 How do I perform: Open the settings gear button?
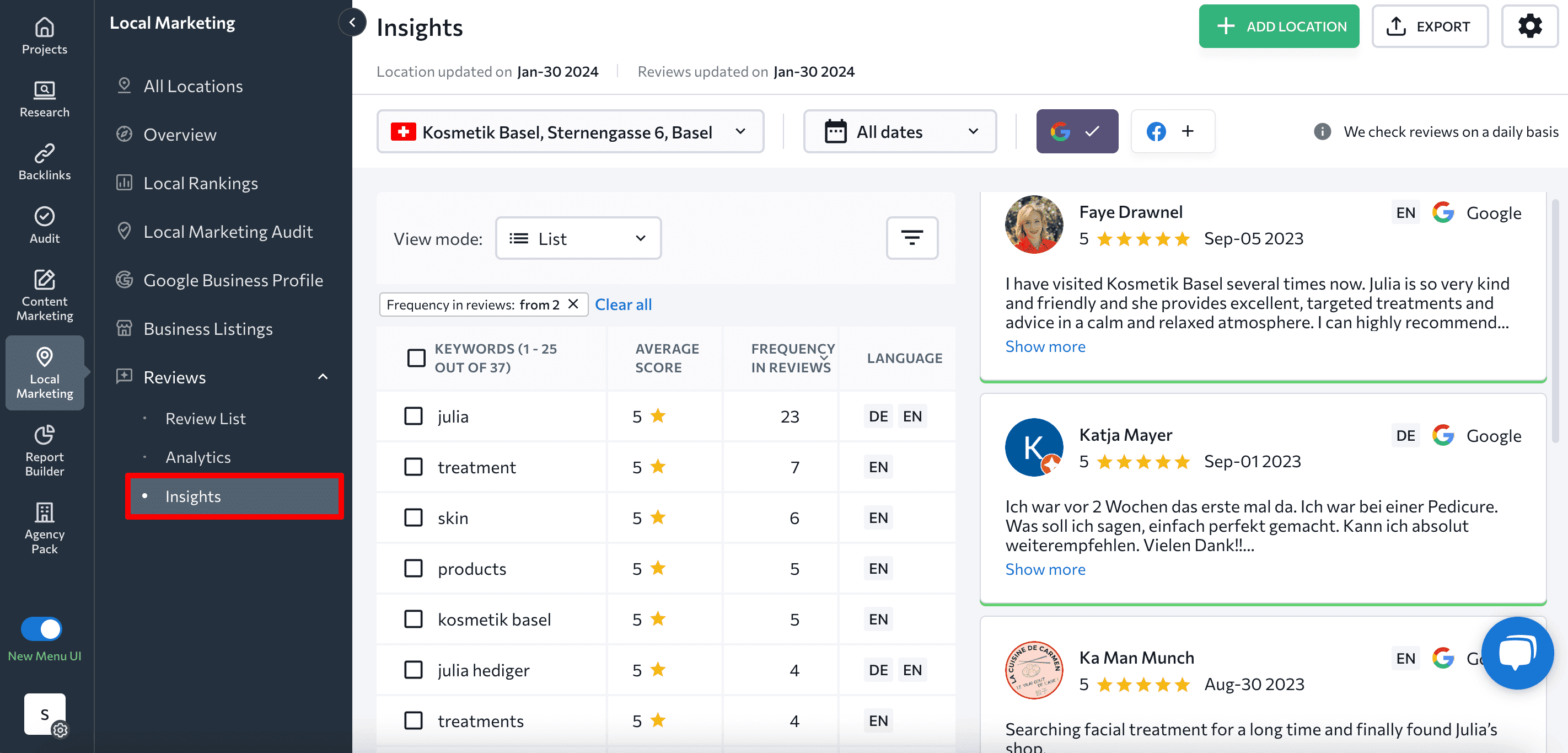(x=1529, y=26)
